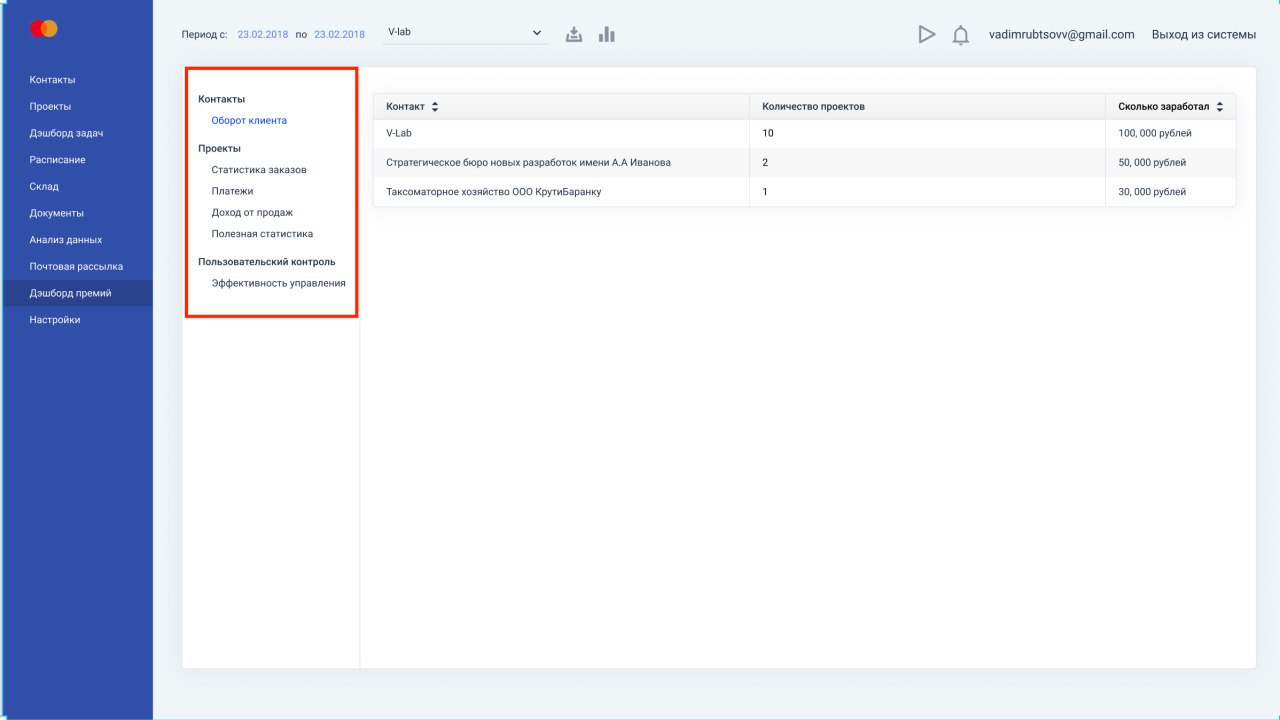Open Почтовая рассылка
1280x720 pixels.
[76, 267]
